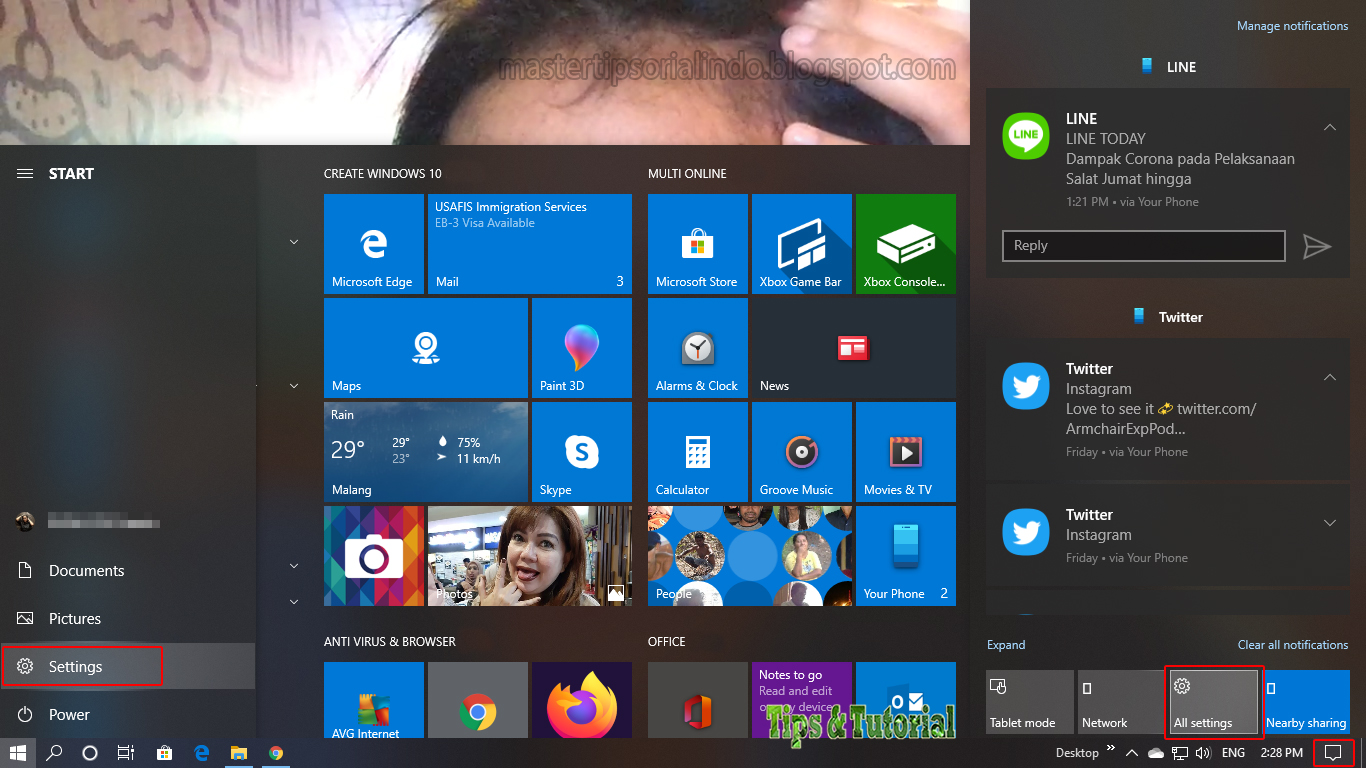Type a reply in LINE Reply field
The height and width of the screenshot is (768, 1366).
1143,246
